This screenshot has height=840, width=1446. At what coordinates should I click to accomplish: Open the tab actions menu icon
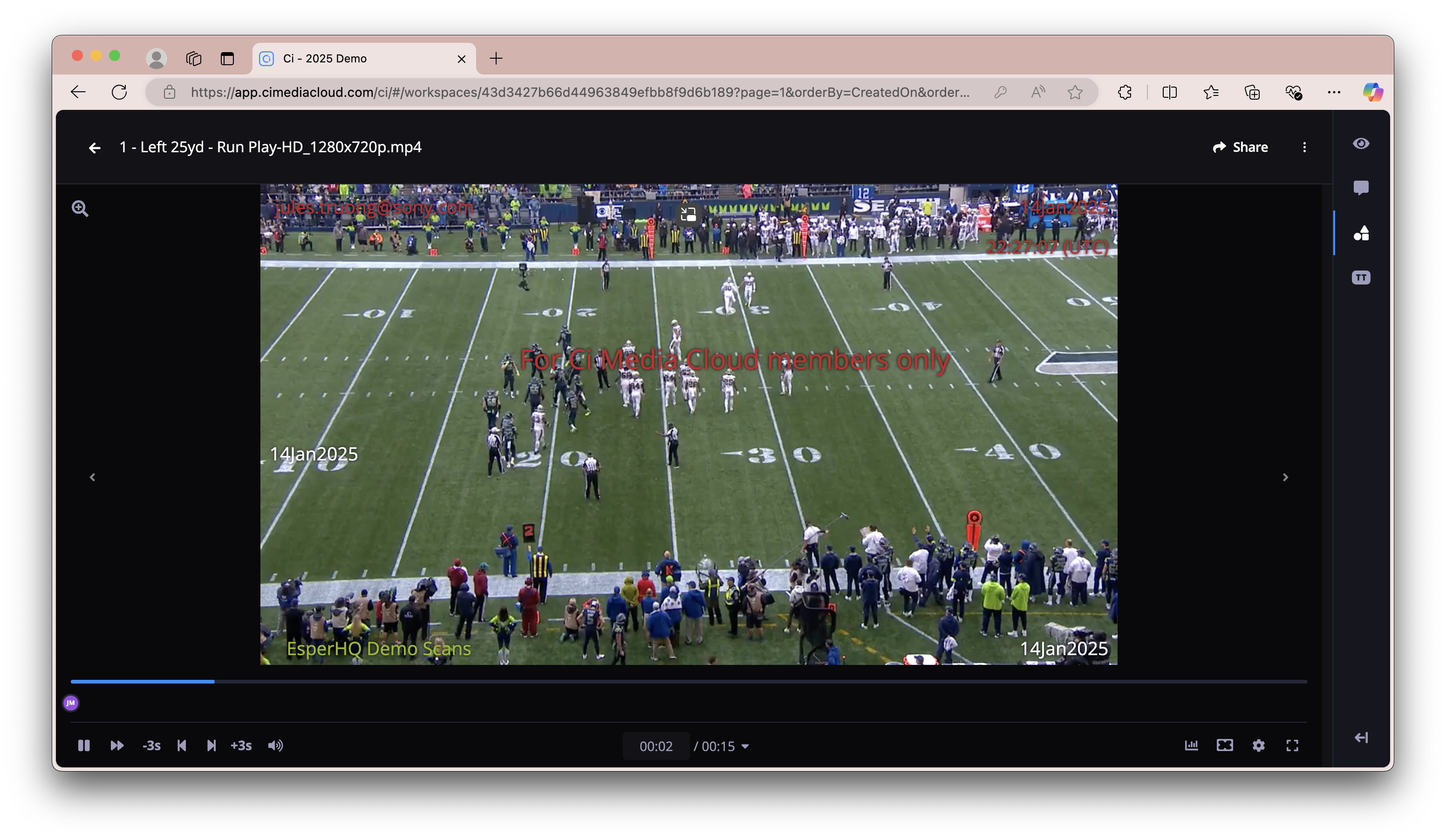[x=227, y=59]
